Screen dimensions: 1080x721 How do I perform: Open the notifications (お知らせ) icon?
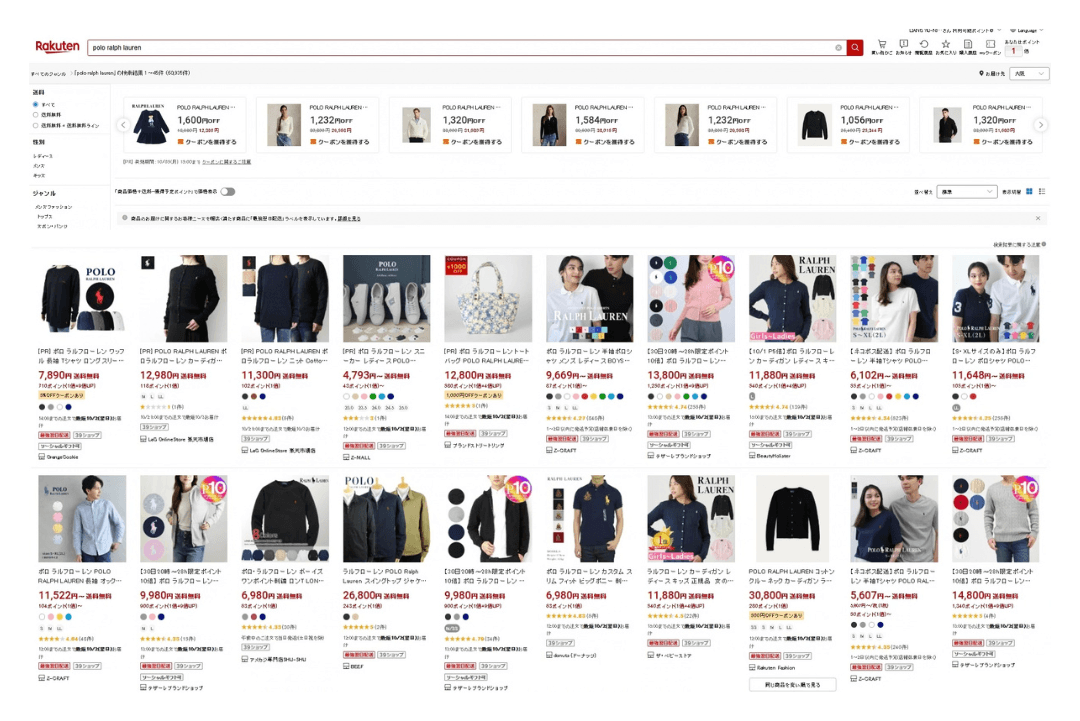coord(904,44)
